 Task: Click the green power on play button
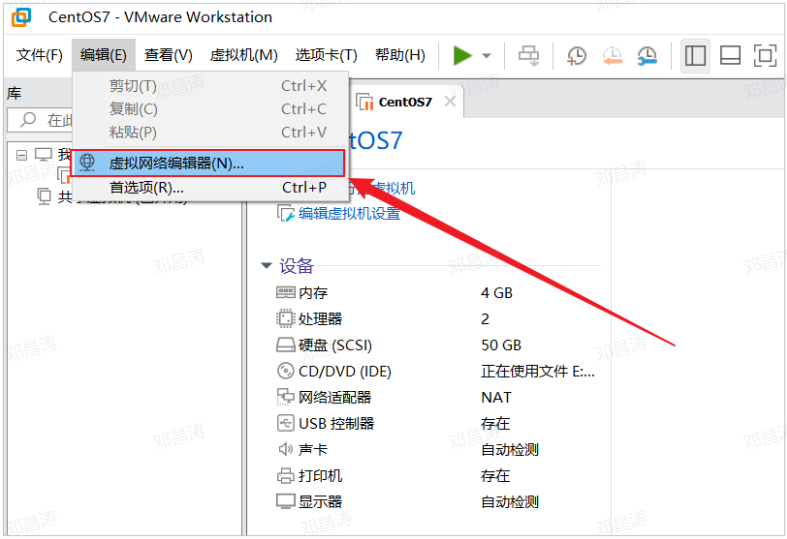coord(462,56)
